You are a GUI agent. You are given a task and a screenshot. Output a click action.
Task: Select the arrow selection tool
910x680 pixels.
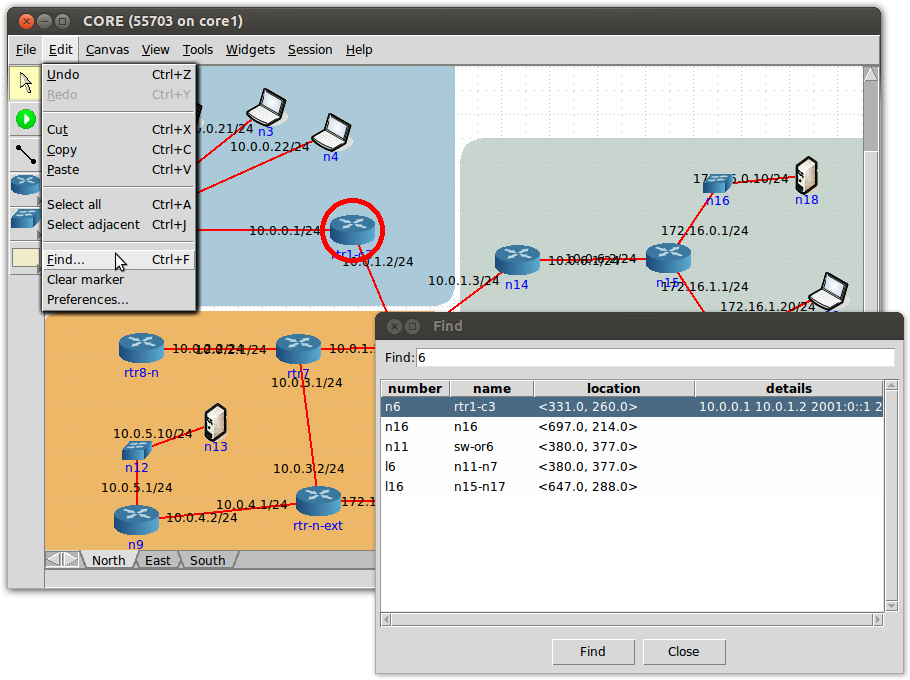tap(25, 83)
